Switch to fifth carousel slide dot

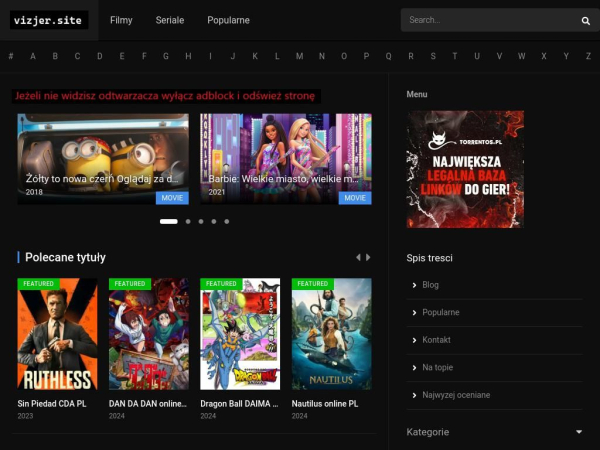click(227, 222)
